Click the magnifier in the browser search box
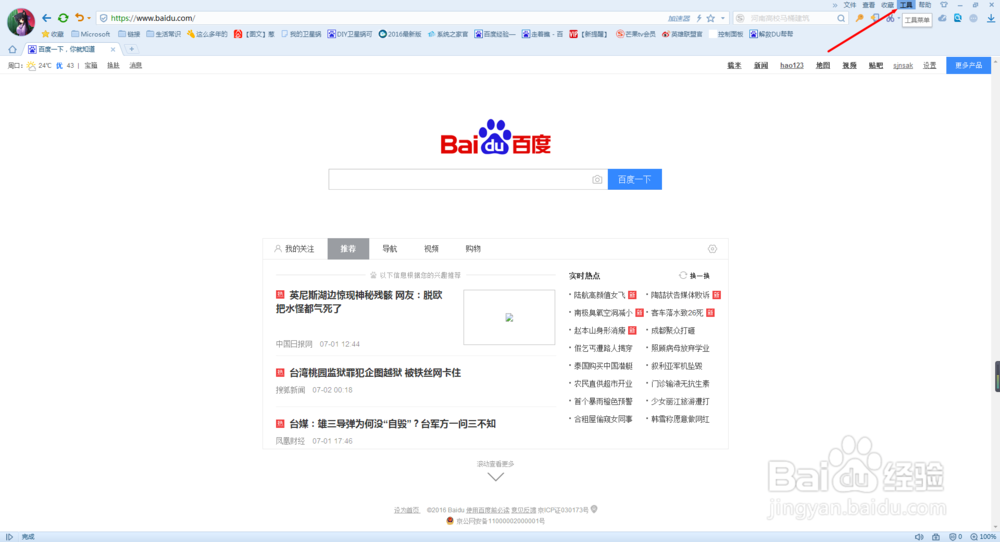The width and height of the screenshot is (1000, 542). click(x=841, y=18)
